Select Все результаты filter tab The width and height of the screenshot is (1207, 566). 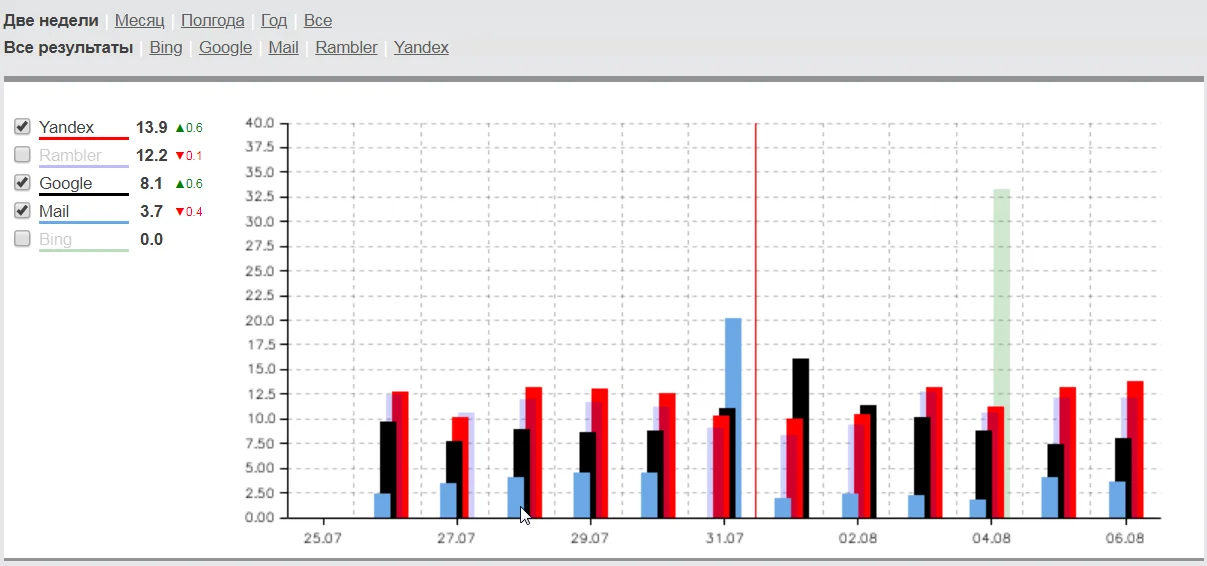point(68,47)
